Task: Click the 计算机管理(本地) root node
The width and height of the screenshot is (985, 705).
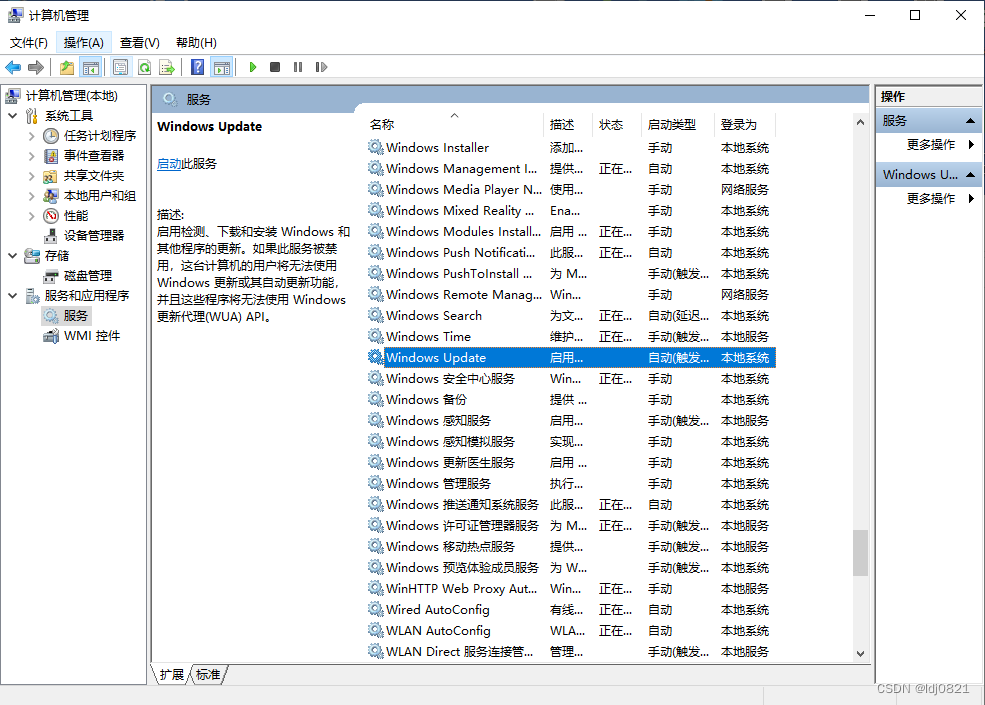Action: [72, 96]
